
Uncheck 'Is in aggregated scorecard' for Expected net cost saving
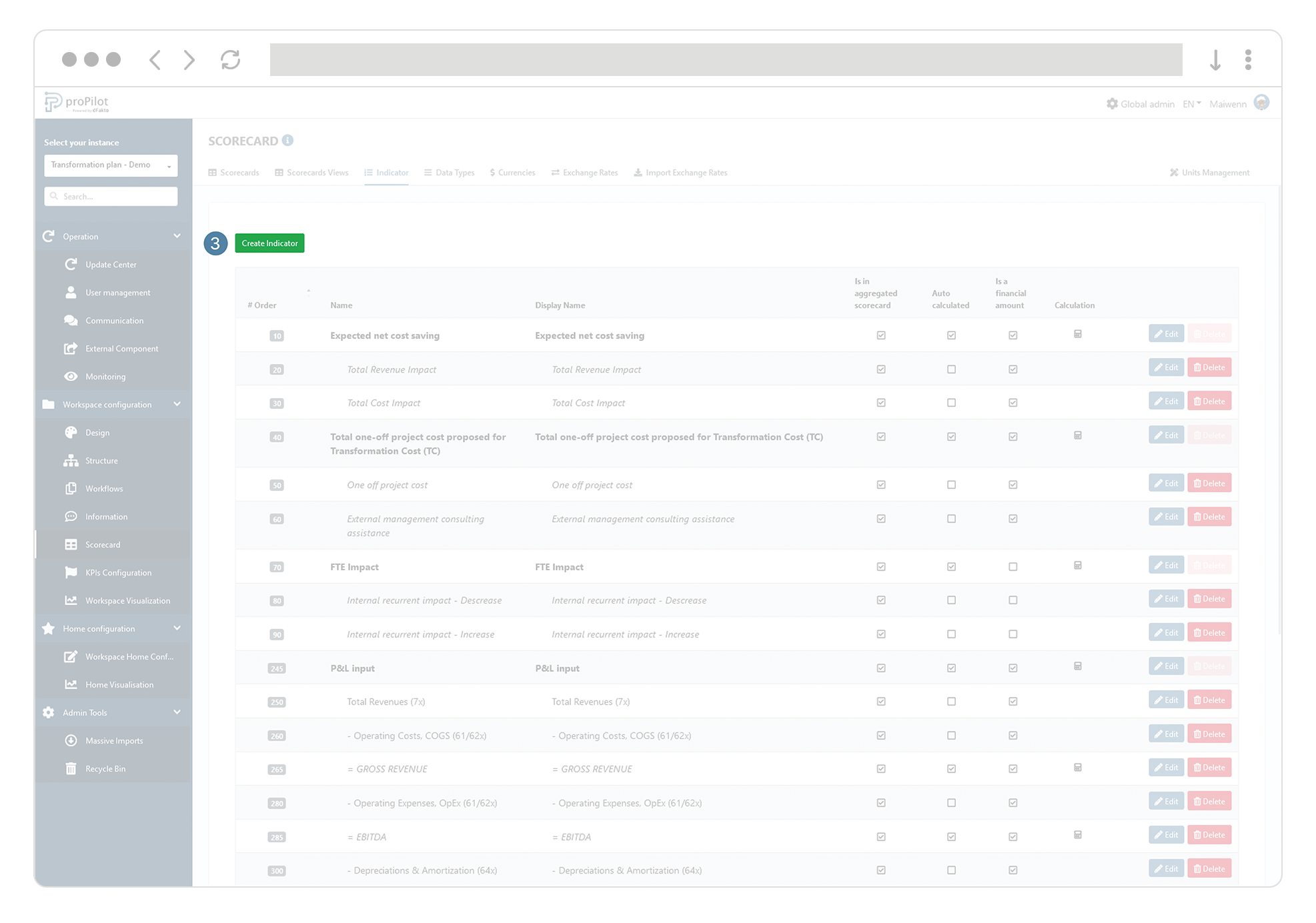(880, 335)
